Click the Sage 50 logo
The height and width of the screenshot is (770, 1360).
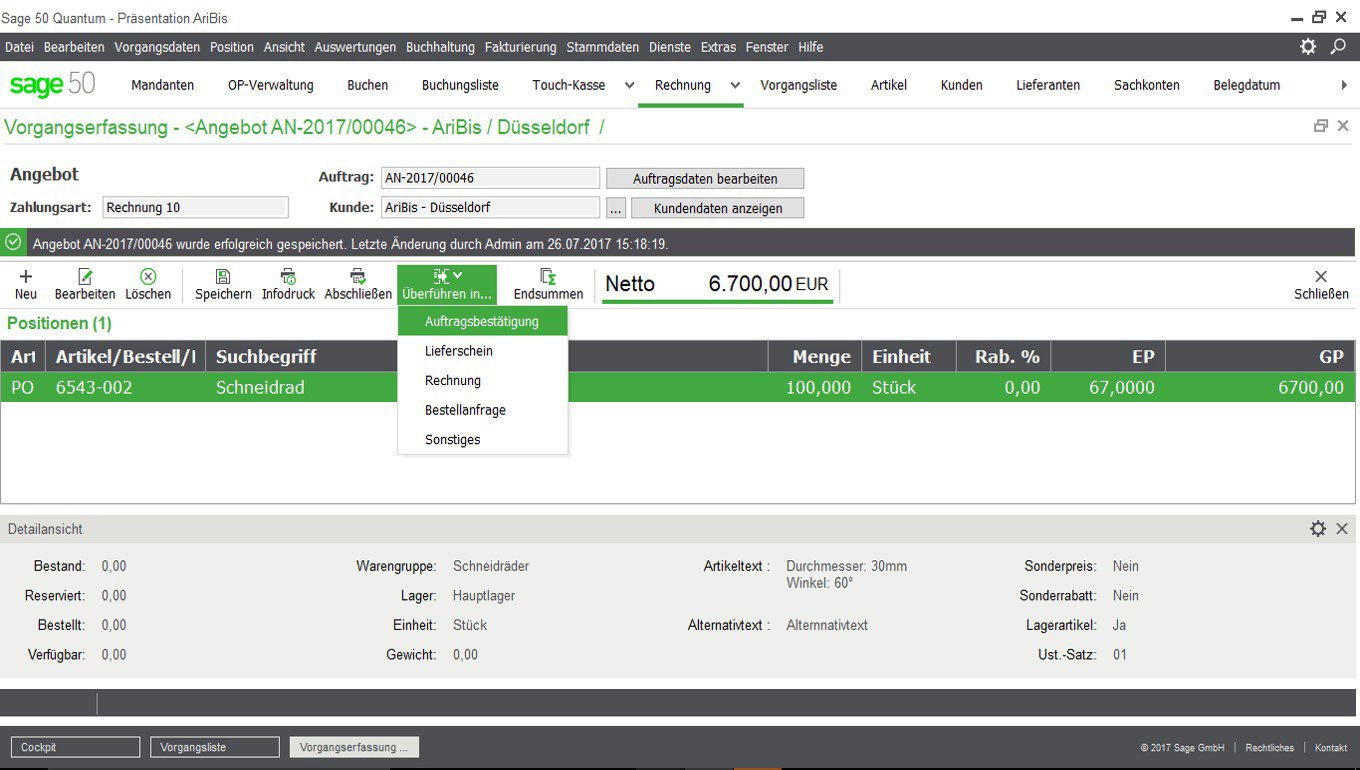(53, 85)
